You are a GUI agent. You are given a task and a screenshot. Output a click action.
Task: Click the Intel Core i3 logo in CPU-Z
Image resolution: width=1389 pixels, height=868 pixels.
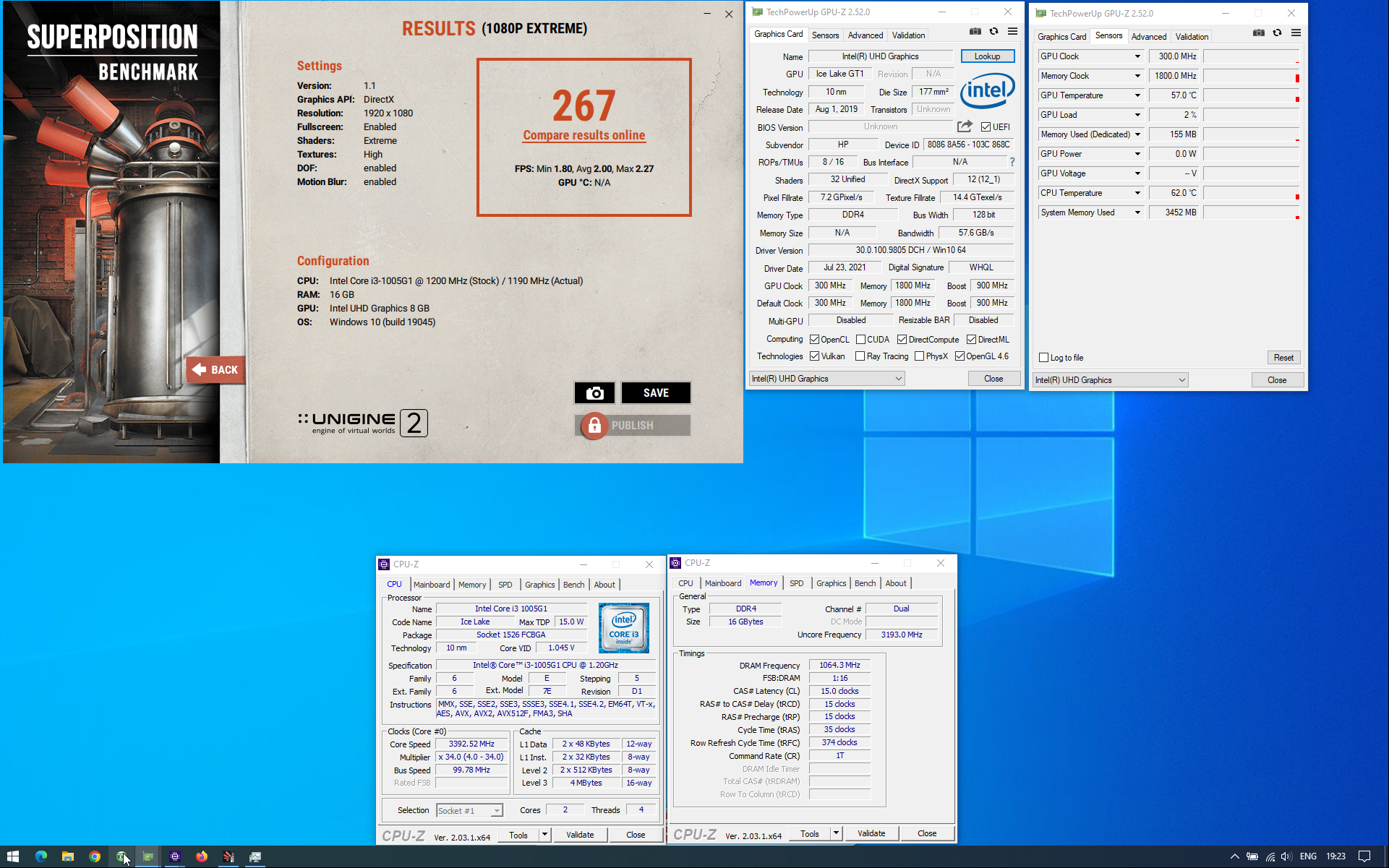(624, 628)
